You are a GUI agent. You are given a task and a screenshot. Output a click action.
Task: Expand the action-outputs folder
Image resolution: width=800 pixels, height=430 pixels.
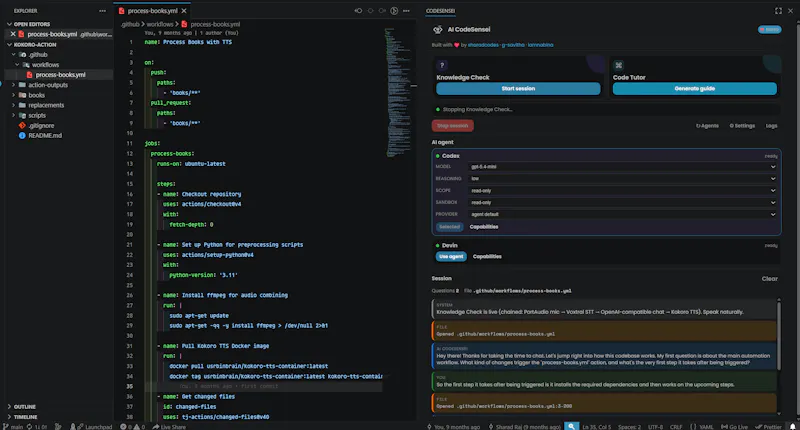47,85
